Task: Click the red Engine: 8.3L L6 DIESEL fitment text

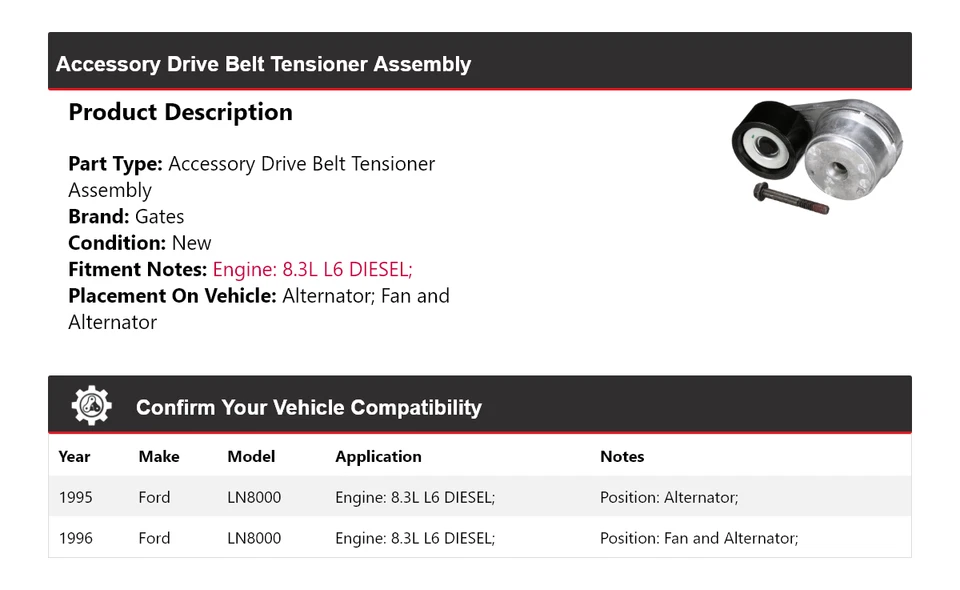Action: pyautogui.click(x=312, y=269)
